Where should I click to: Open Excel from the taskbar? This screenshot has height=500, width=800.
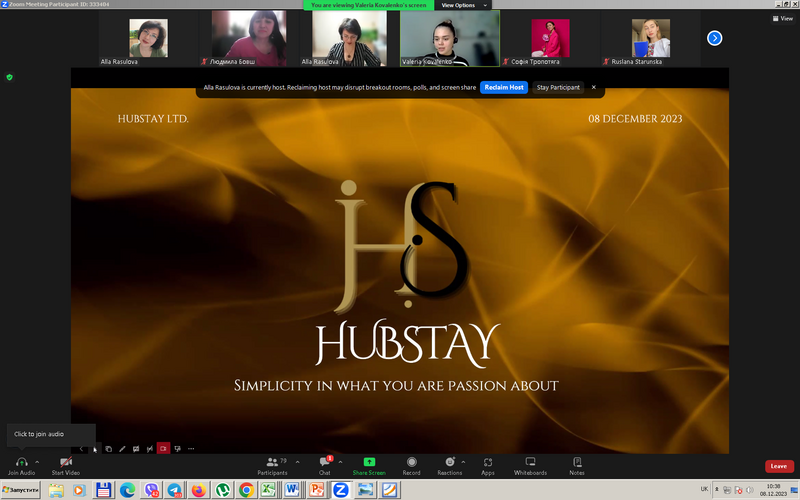268,490
